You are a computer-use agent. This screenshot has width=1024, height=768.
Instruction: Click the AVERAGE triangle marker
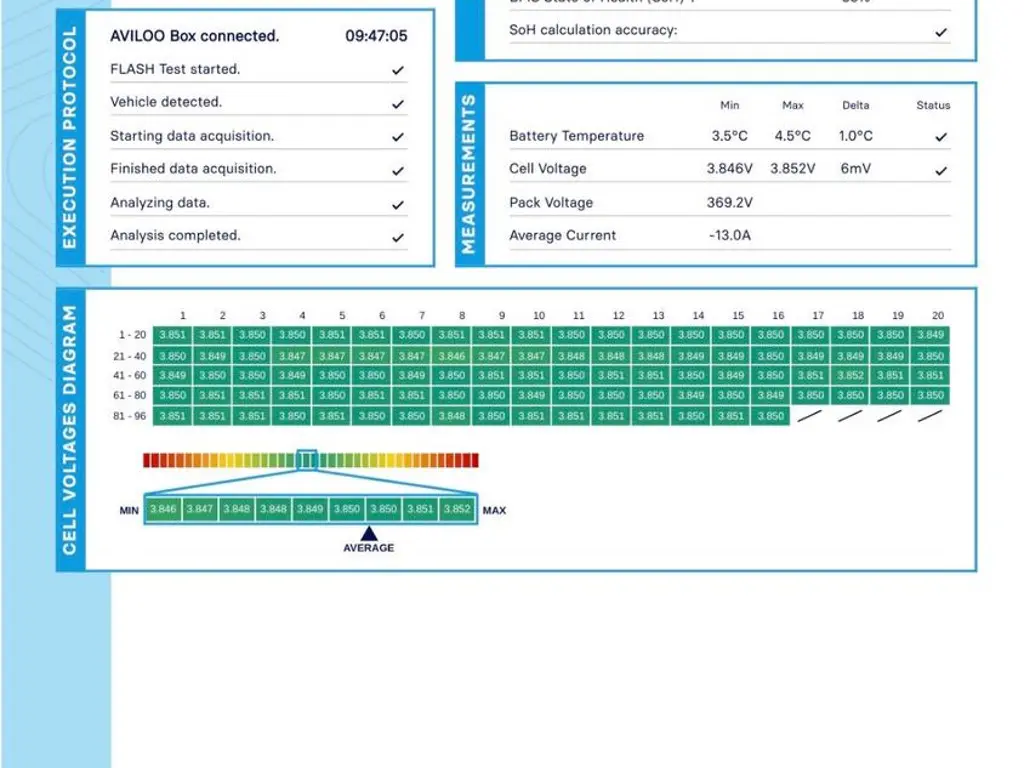tap(368, 534)
